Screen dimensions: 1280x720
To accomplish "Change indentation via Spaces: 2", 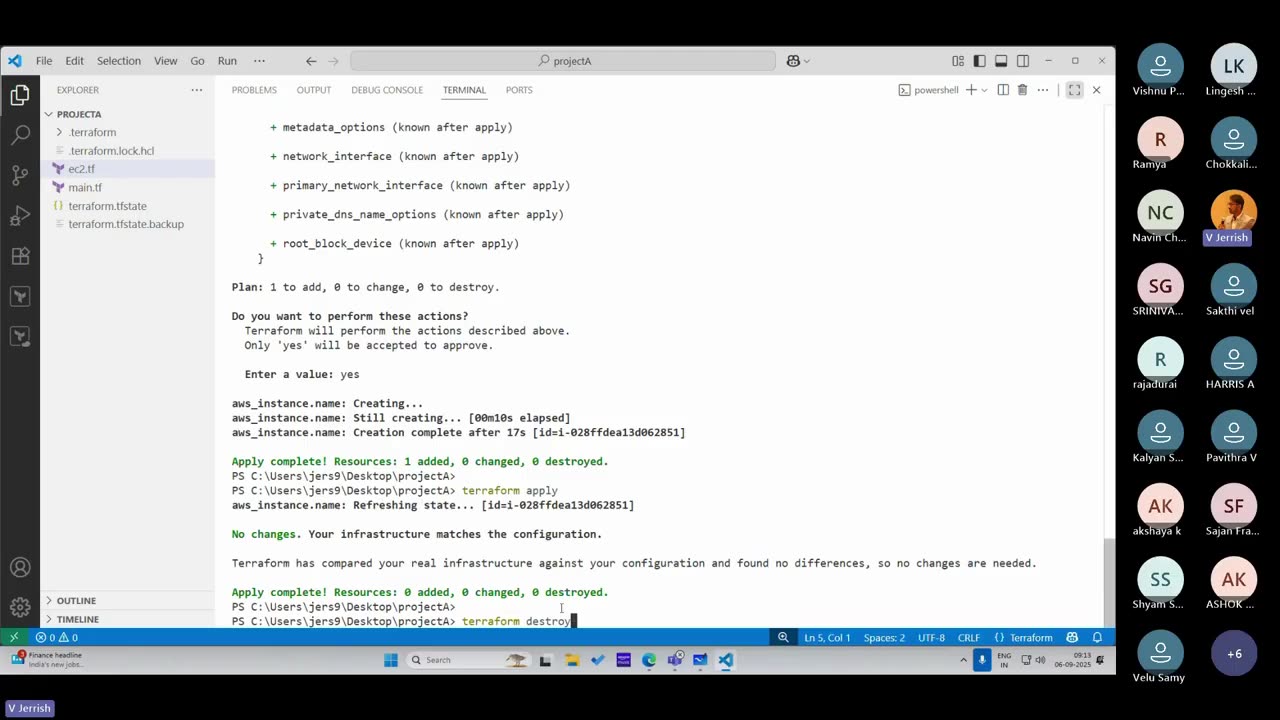I will pos(884,637).
